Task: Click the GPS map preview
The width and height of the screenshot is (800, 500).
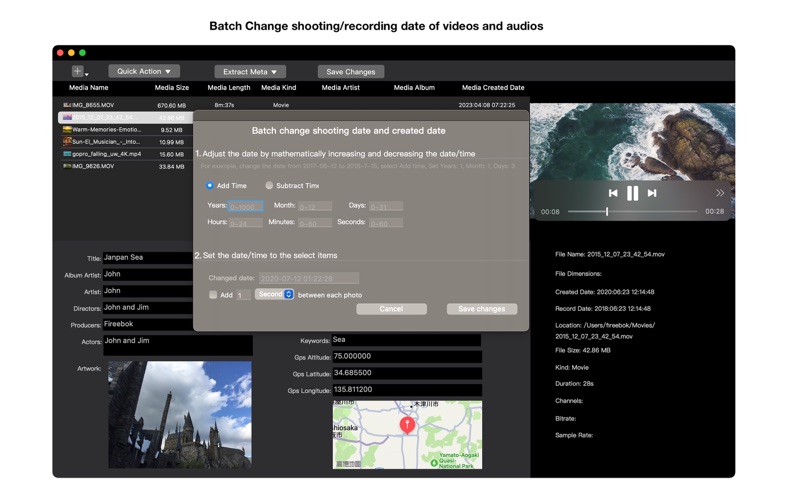Action: [407, 435]
